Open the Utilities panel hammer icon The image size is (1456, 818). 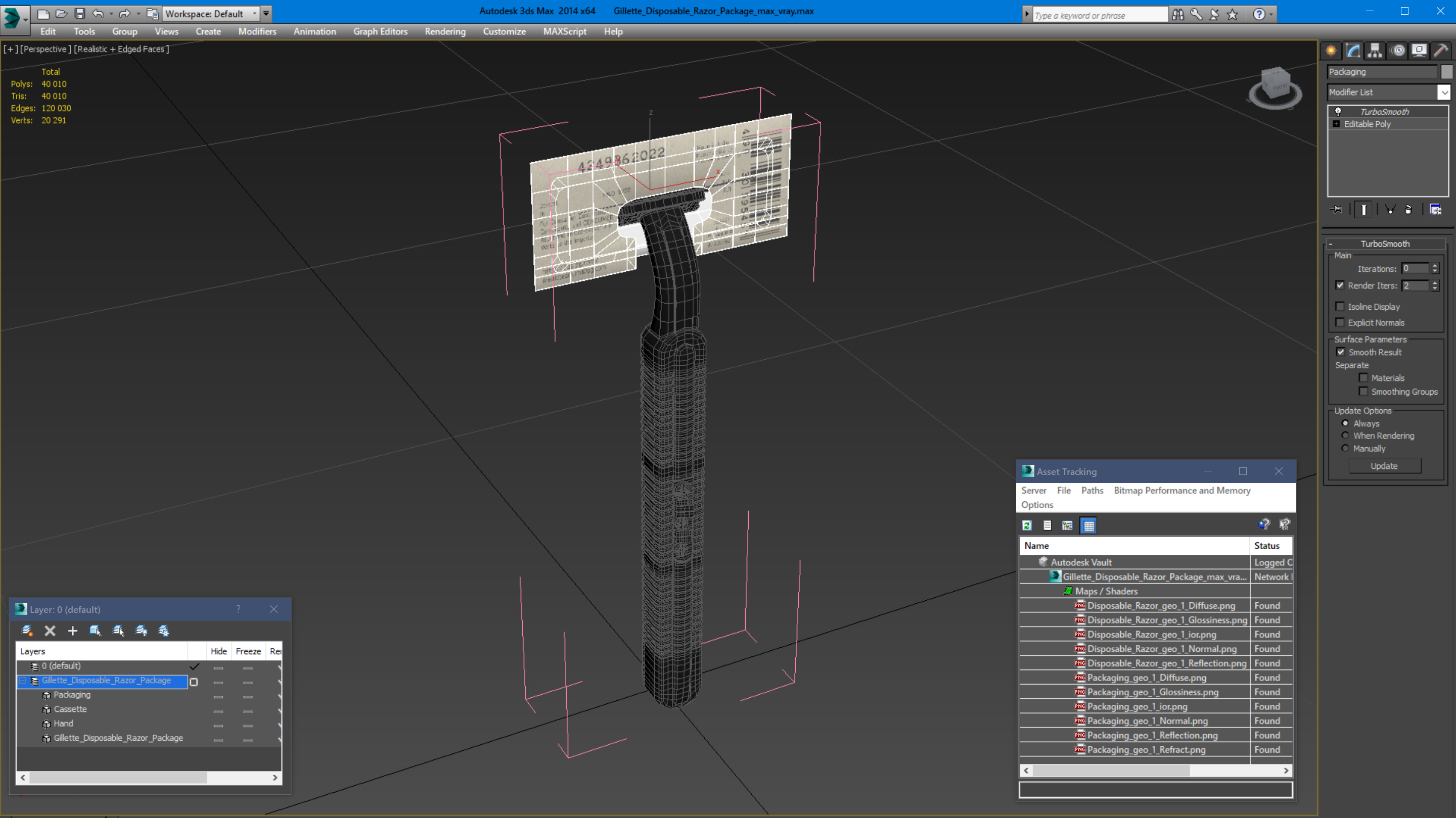[1441, 51]
